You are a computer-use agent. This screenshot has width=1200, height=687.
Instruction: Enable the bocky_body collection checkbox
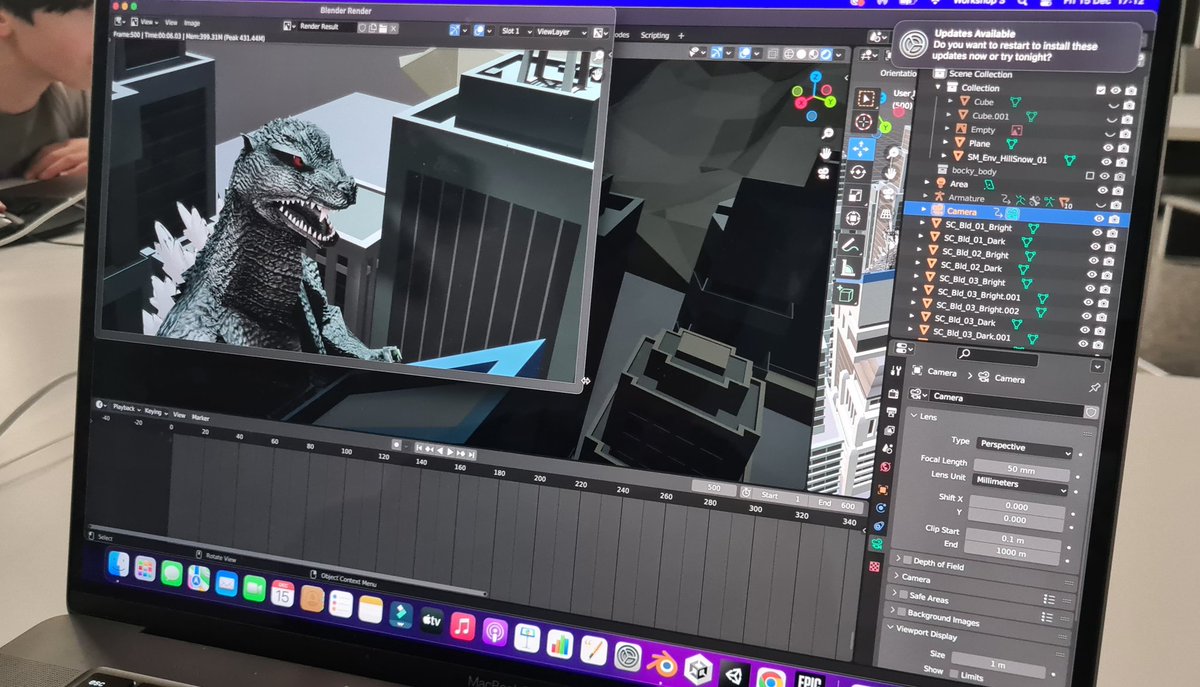(x=1090, y=174)
